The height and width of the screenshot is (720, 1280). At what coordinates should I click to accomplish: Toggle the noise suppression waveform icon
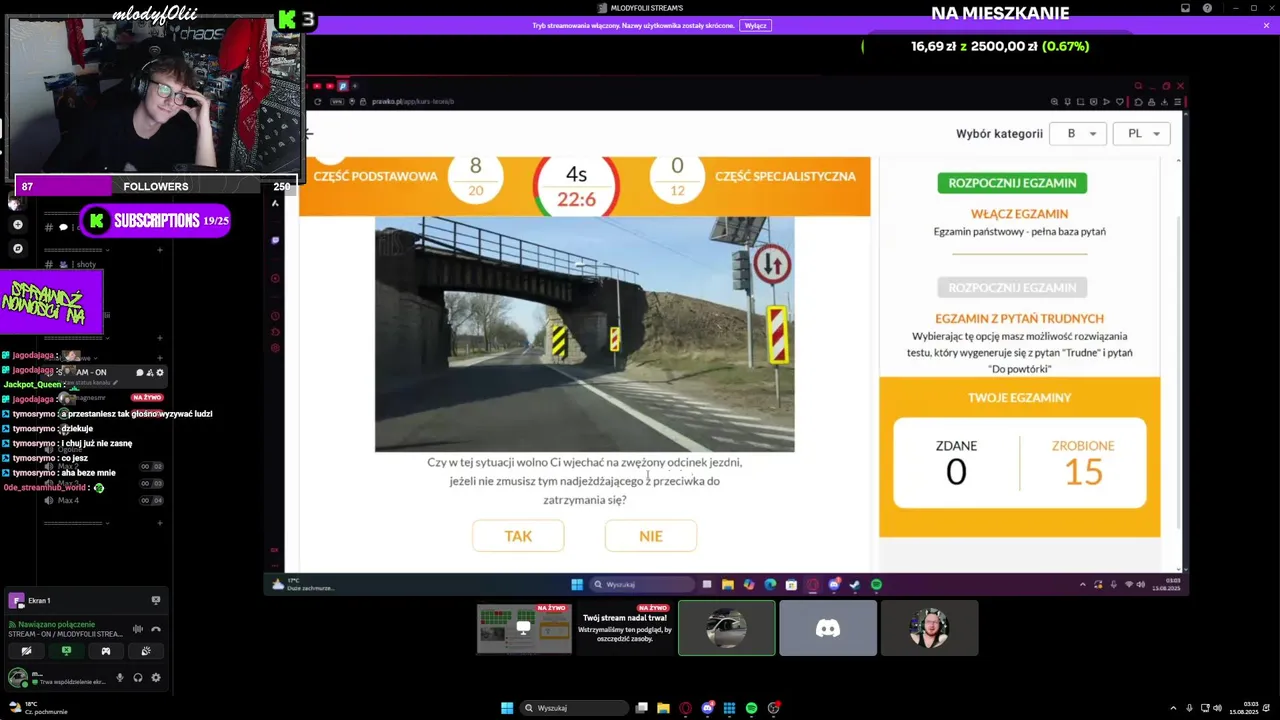click(138, 629)
